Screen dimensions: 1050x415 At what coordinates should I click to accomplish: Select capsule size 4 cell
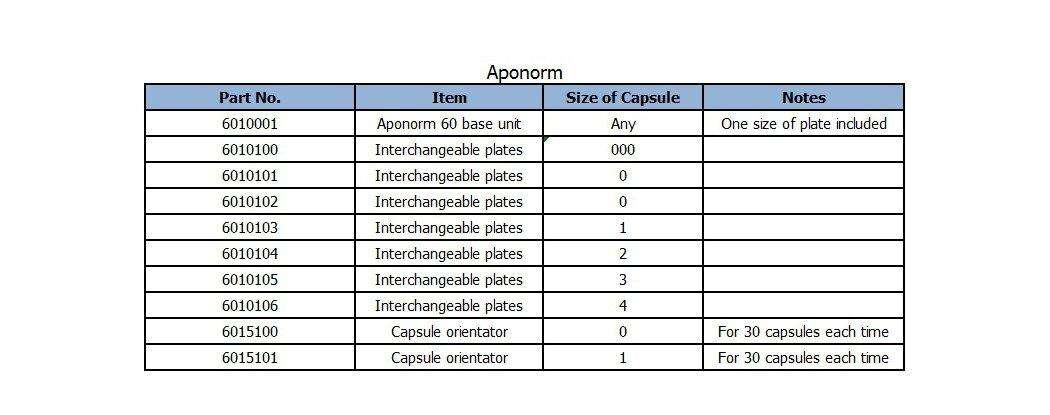(x=622, y=306)
